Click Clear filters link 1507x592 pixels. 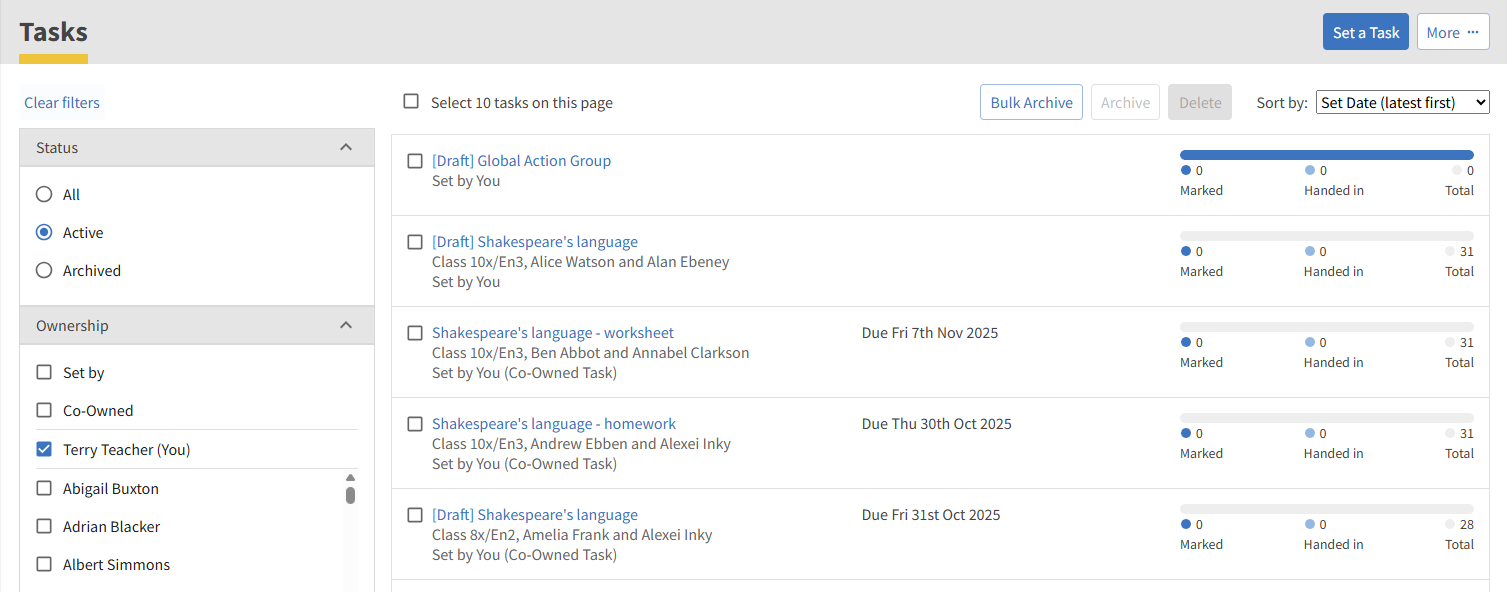click(62, 102)
